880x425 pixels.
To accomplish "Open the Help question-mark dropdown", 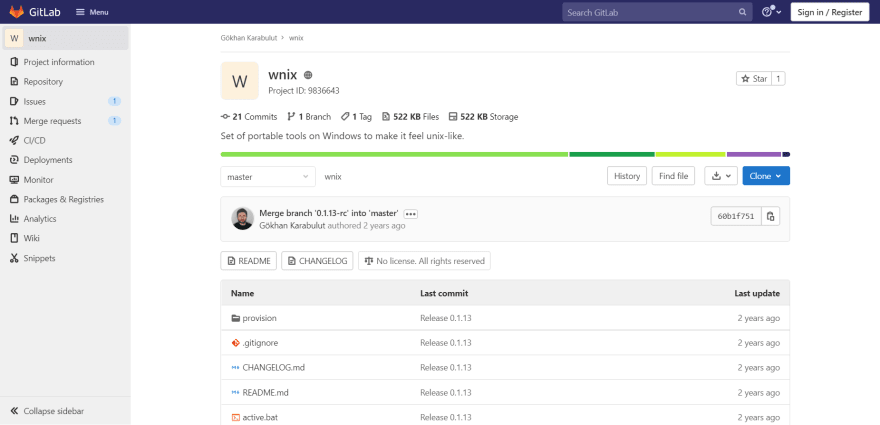I will click(x=771, y=12).
